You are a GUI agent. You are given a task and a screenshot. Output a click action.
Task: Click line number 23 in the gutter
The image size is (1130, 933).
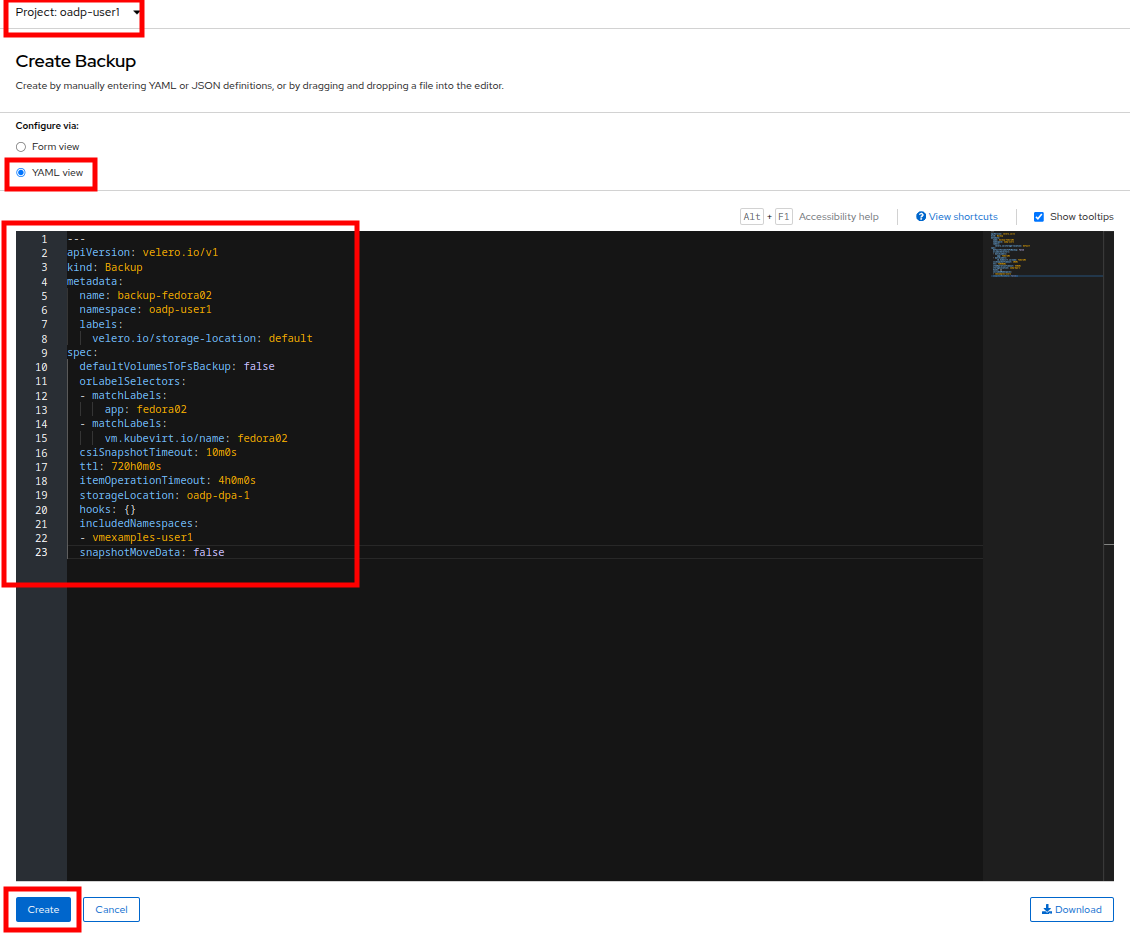[41, 552]
